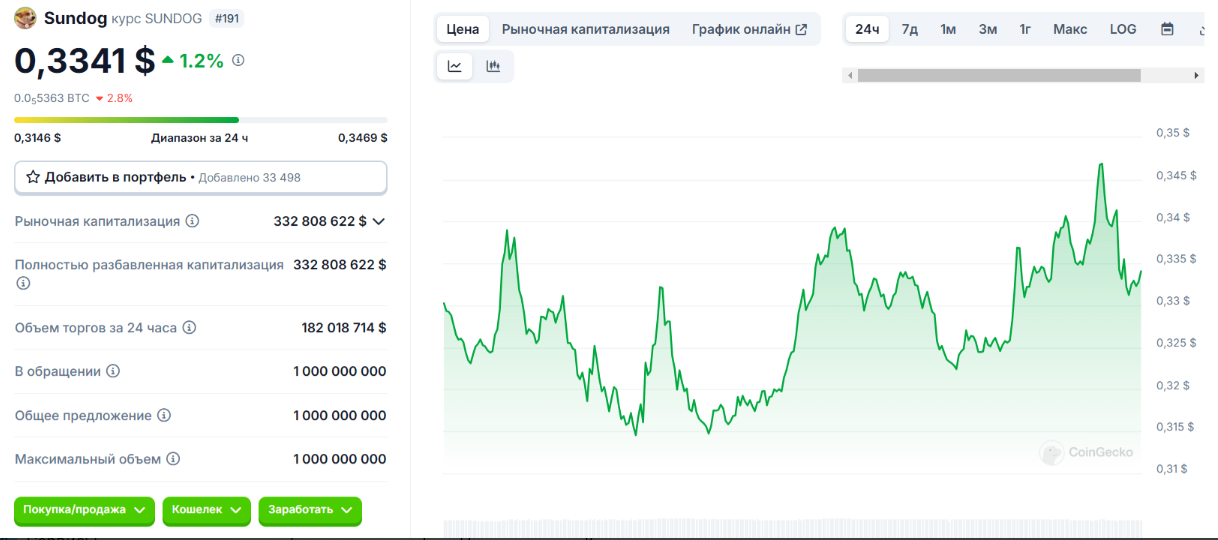Viewport: 1218px width, 540px height.
Task: Open the calendar date range picker
Action: [1167, 29]
